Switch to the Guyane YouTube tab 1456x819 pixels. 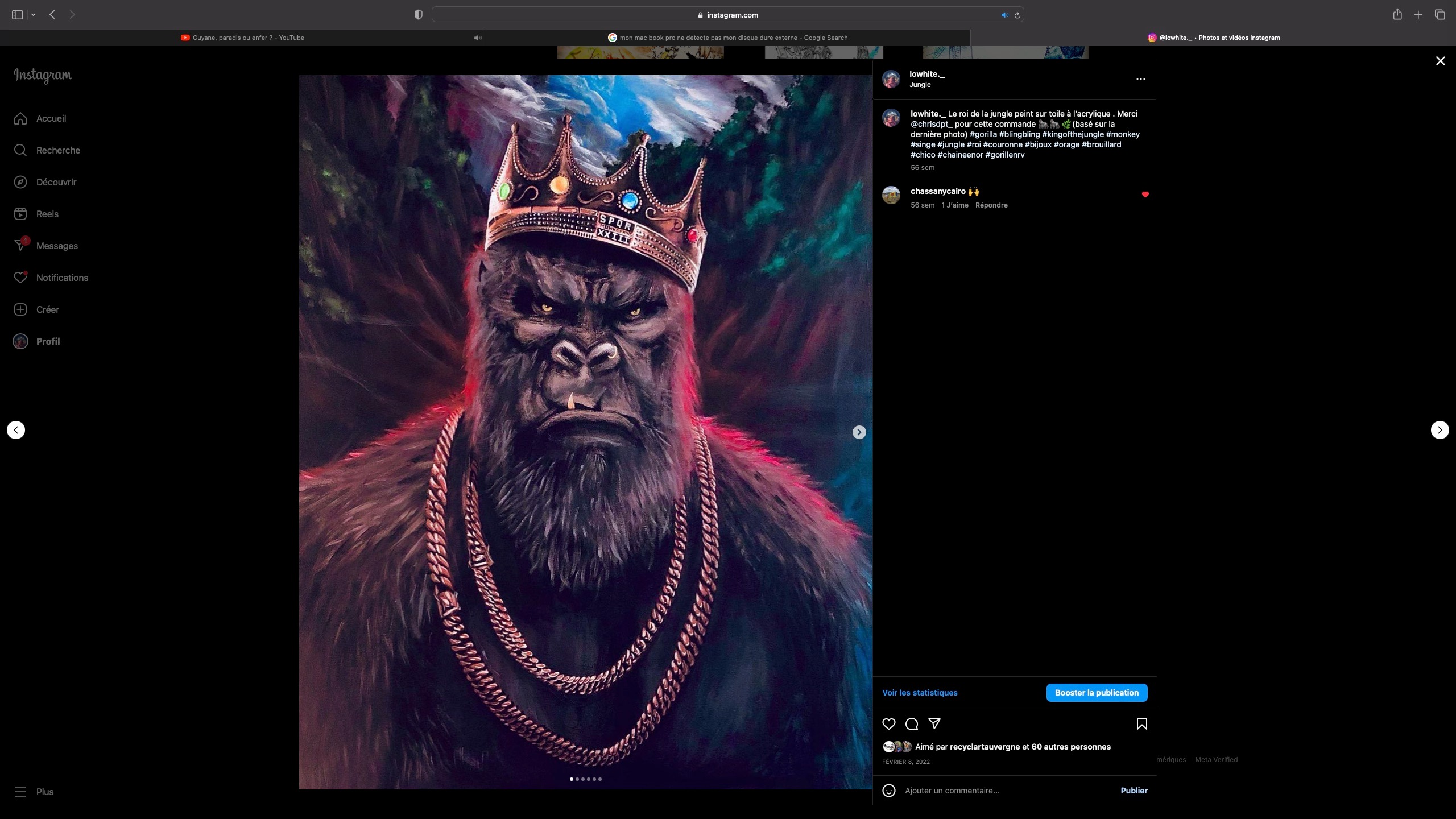tap(248, 38)
